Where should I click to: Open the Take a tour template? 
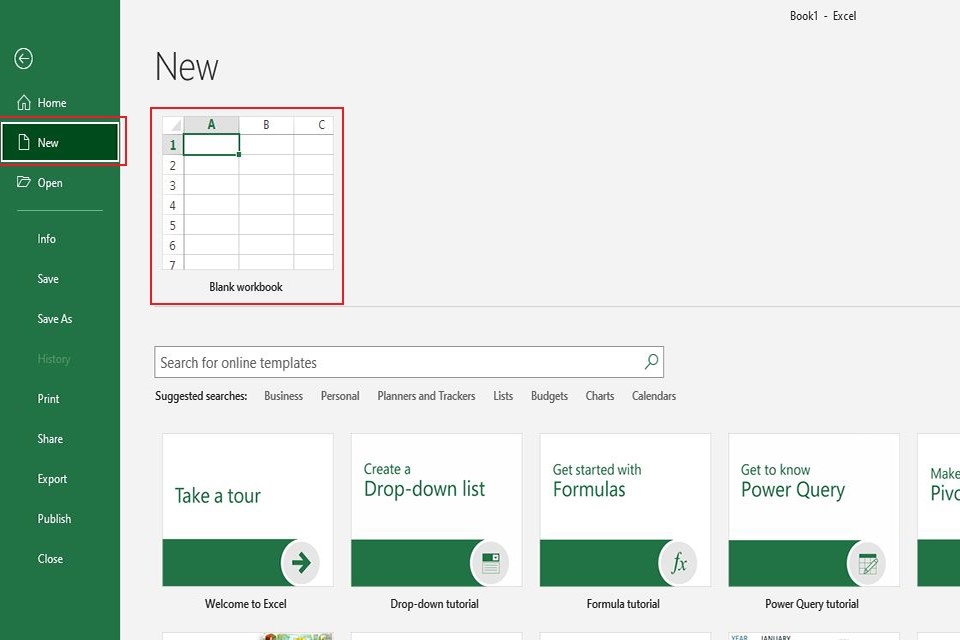point(248,510)
